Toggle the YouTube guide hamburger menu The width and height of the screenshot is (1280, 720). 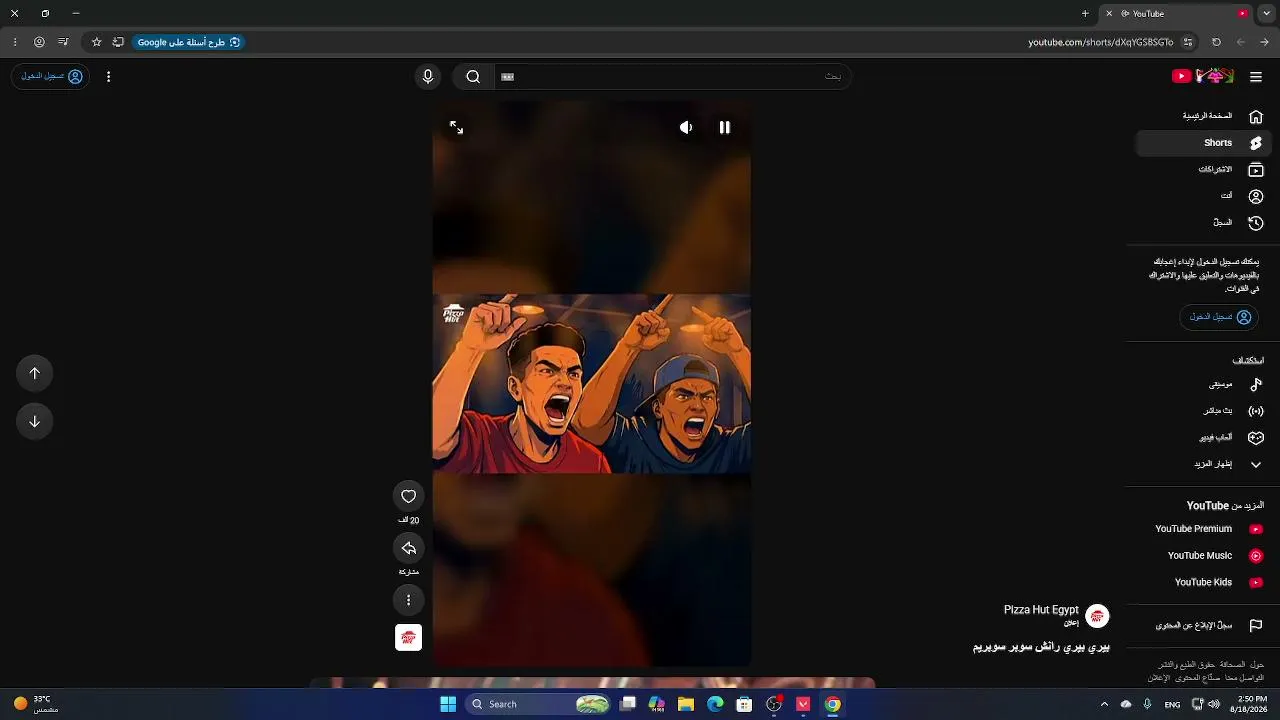(1256, 77)
